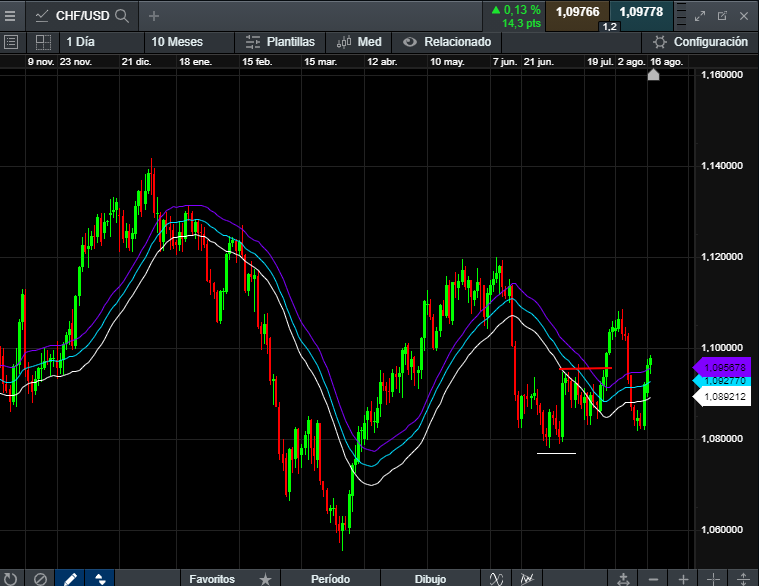
Task: Toggle the up-down arrows order tool
Action: click(100, 578)
